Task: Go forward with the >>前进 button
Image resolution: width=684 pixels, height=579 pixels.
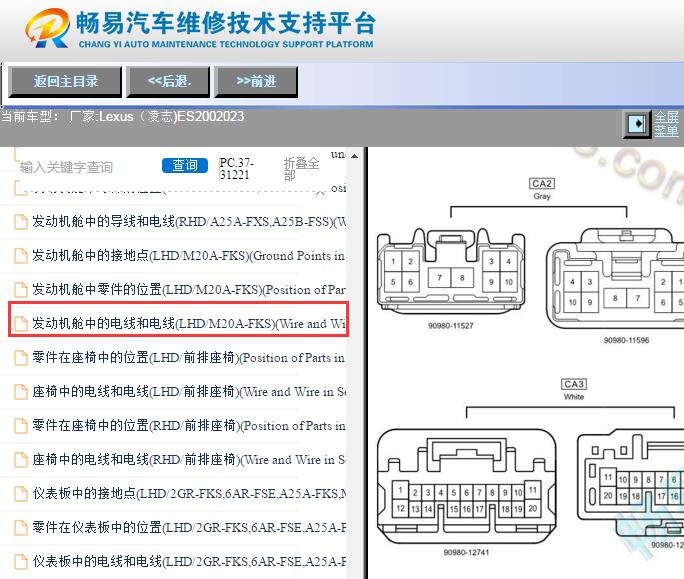Action: point(256,81)
